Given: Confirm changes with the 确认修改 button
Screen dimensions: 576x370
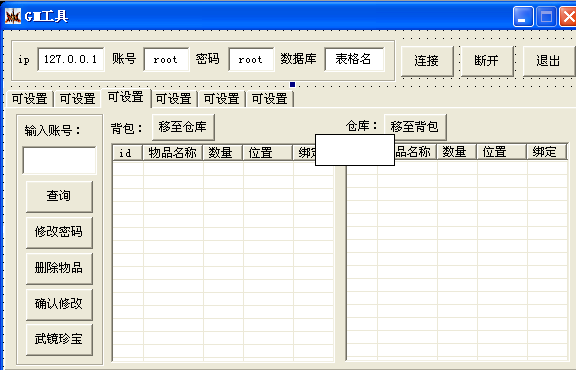Looking at the screenshot, I should tap(59, 304).
